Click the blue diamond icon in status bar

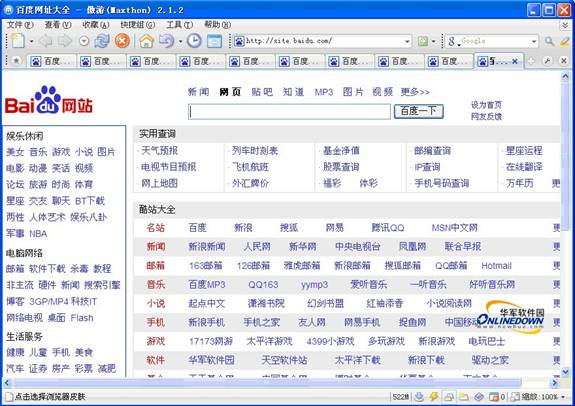(x=479, y=396)
